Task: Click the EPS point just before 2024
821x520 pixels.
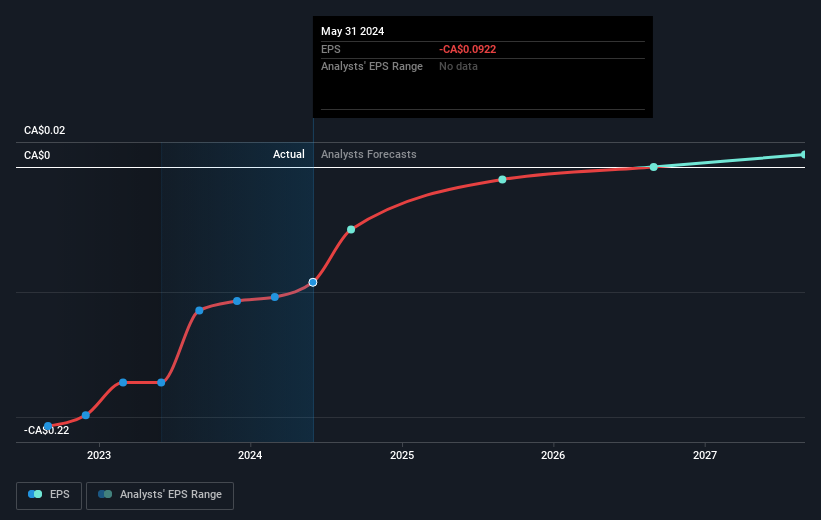Action: tap(237, 301)
